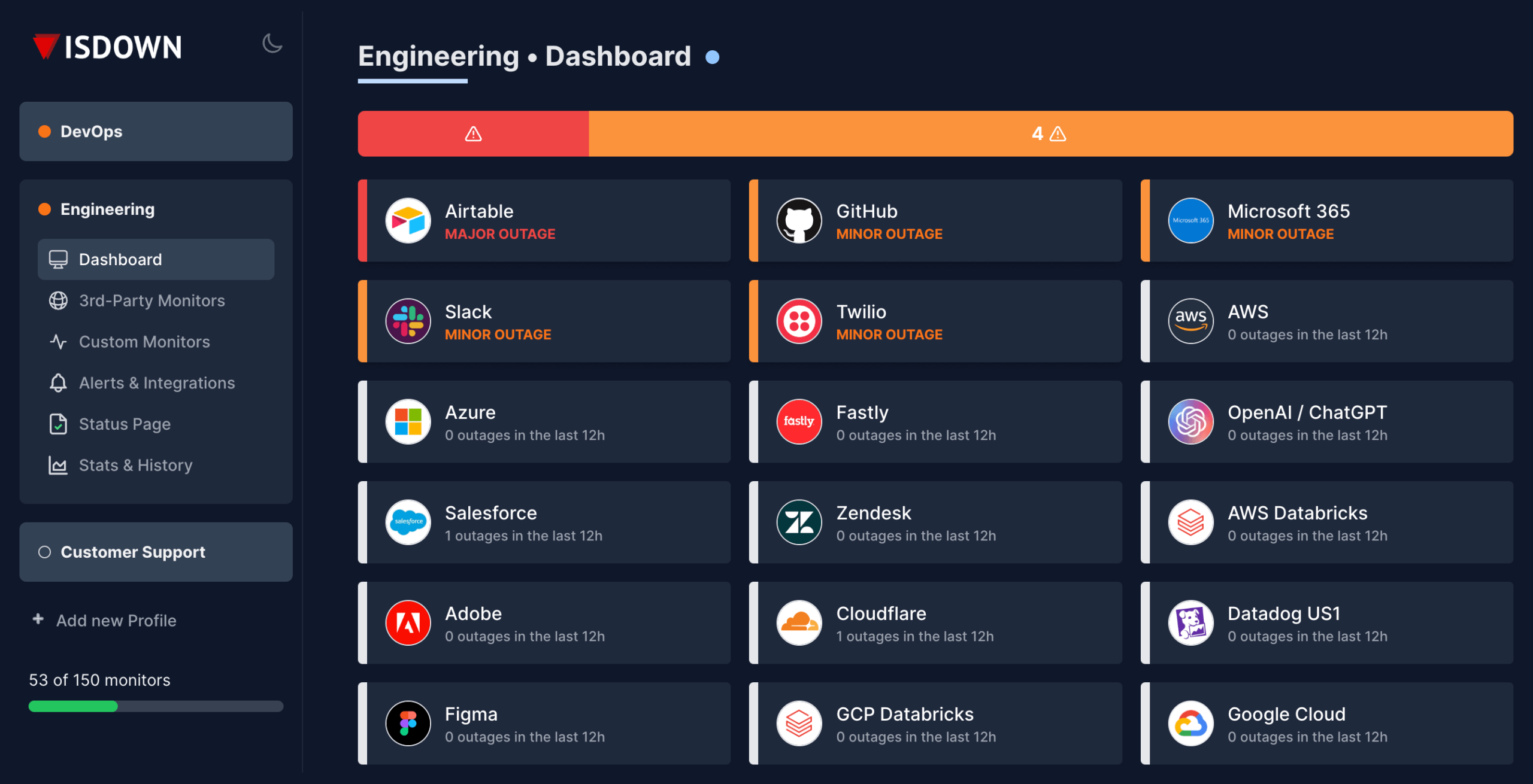The width and height of the screenshot is (1533, 784).
Task: Click the ISDOWN logo
Action: coord(107,47)
